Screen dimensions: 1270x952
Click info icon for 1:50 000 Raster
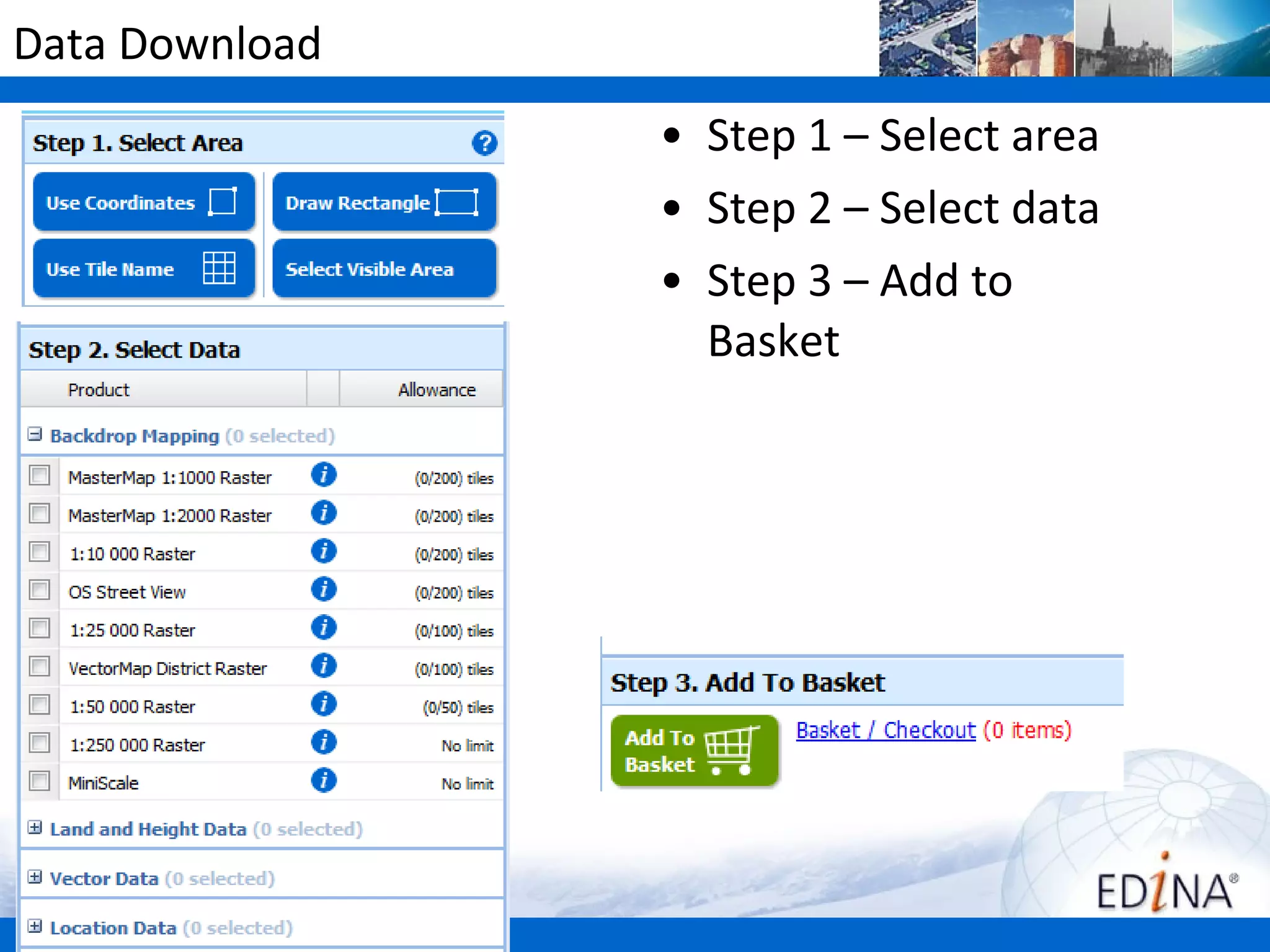pos(324,704)
